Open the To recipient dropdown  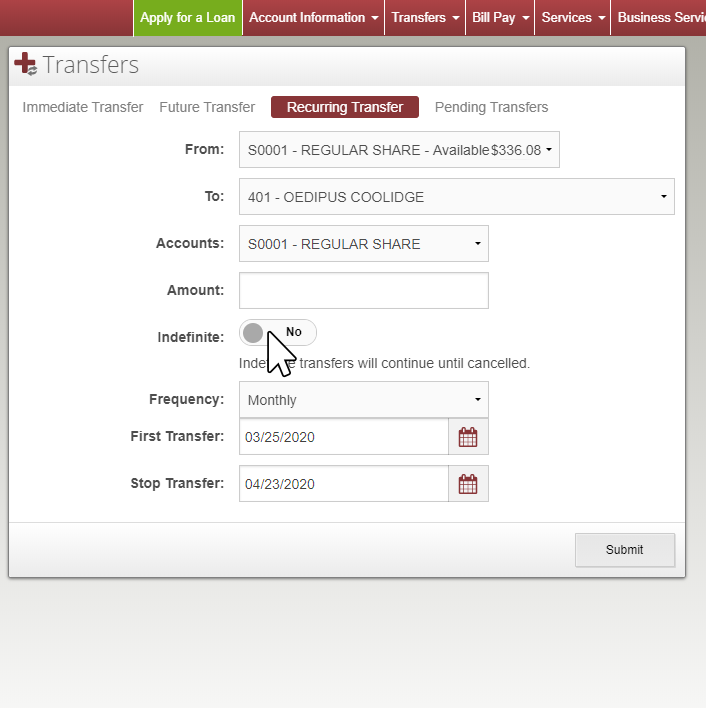coord(456,197)
